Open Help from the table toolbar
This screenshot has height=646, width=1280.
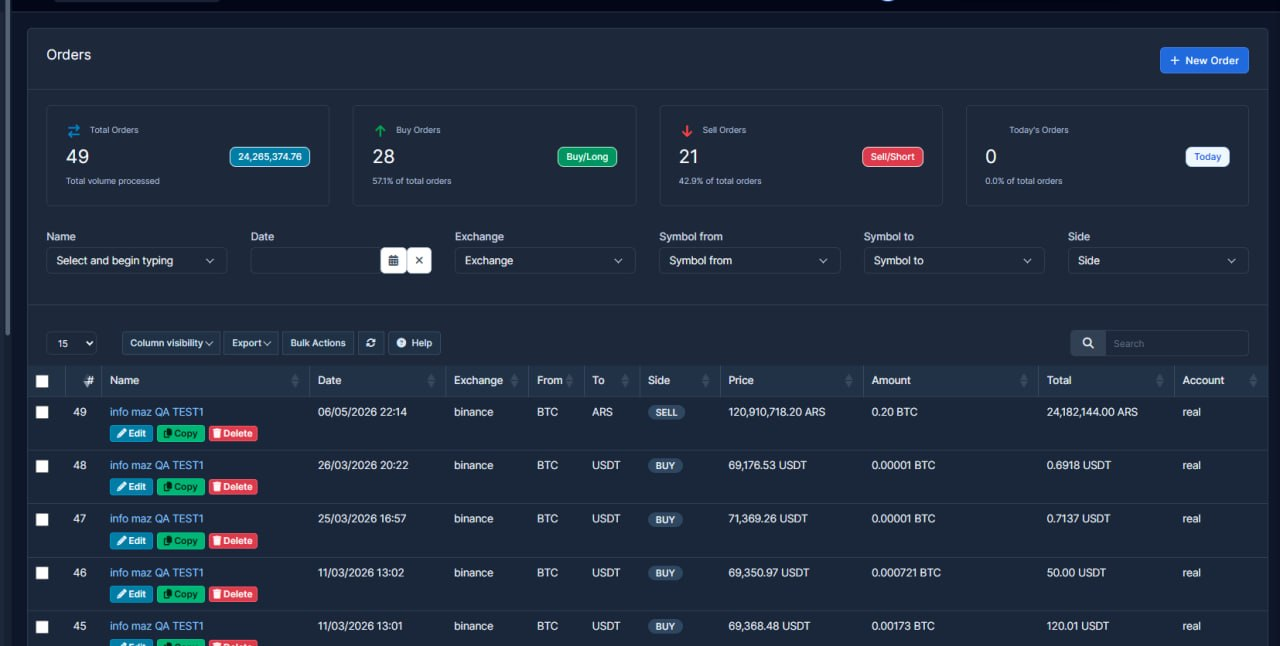pyautogui.click(x=414, y=343)
